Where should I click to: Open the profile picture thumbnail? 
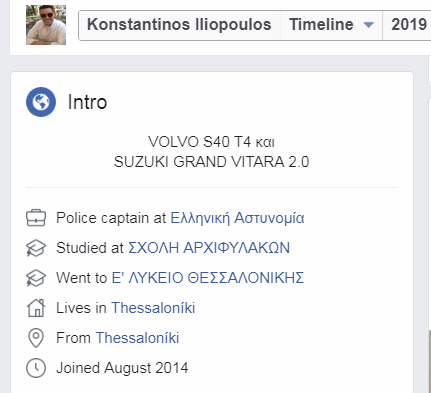[46, 25]
